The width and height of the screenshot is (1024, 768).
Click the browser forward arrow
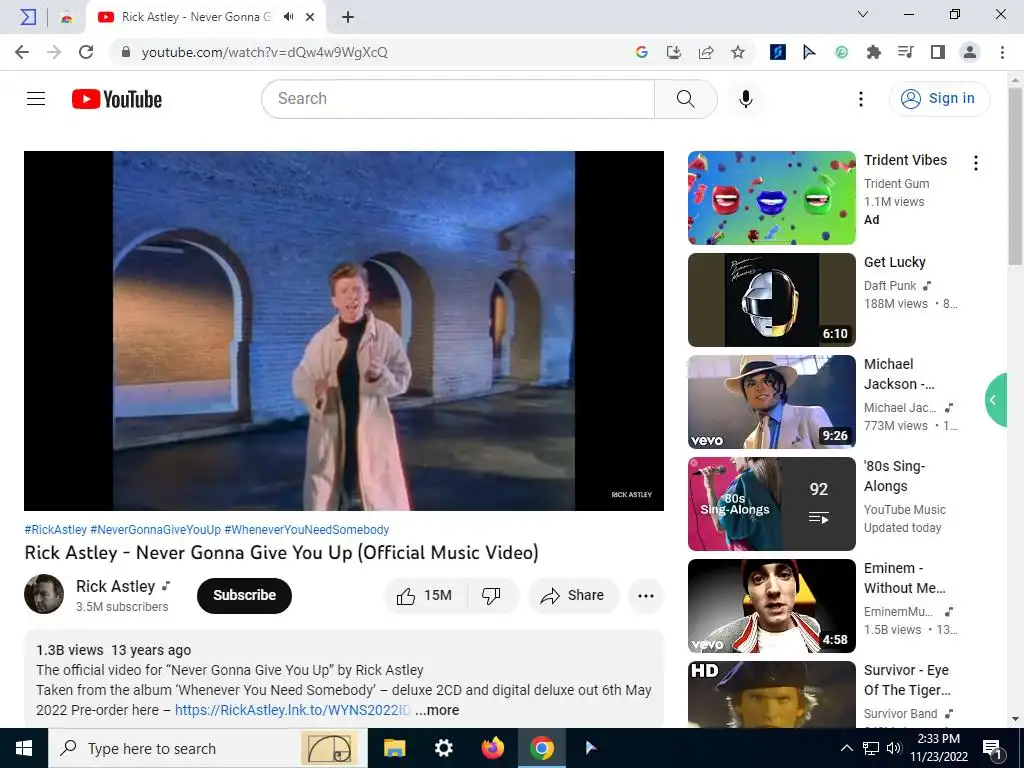point(54,52)
